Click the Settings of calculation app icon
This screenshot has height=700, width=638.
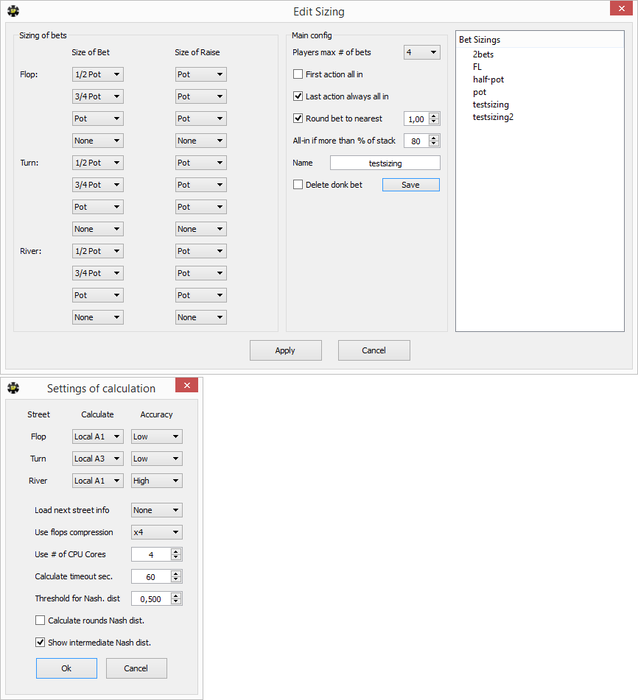click(13, 388)
